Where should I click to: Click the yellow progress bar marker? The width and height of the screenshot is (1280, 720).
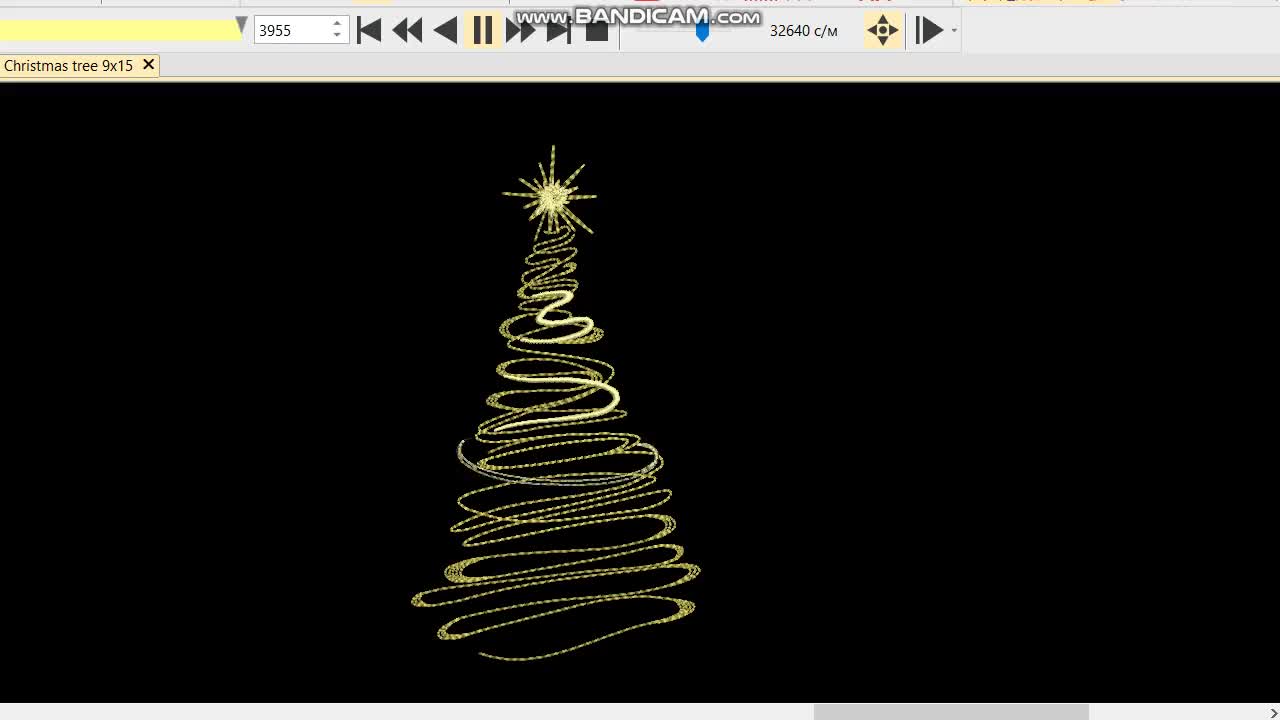tap(241, 25)
